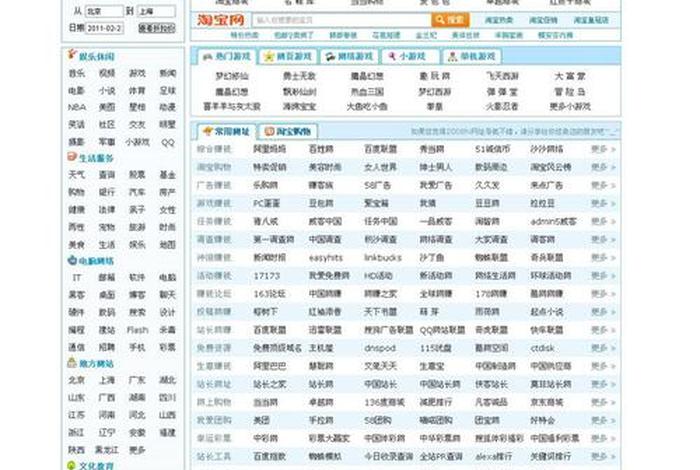Viewport: 700px width, 470px height.
Task: Expand 更多 in the dnspod row
Action: pyautogui.click(x=603, y=348)
